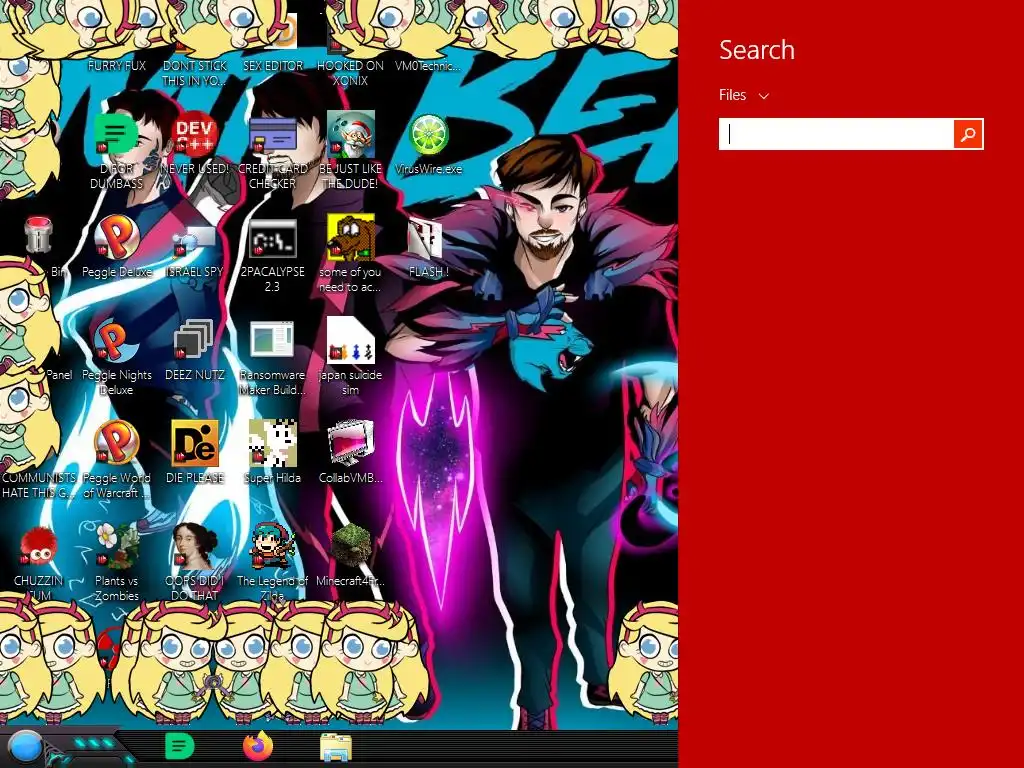The image size is (1024, 768).
Task: Open the Recycle Bin icon
Action: (39, 235)
